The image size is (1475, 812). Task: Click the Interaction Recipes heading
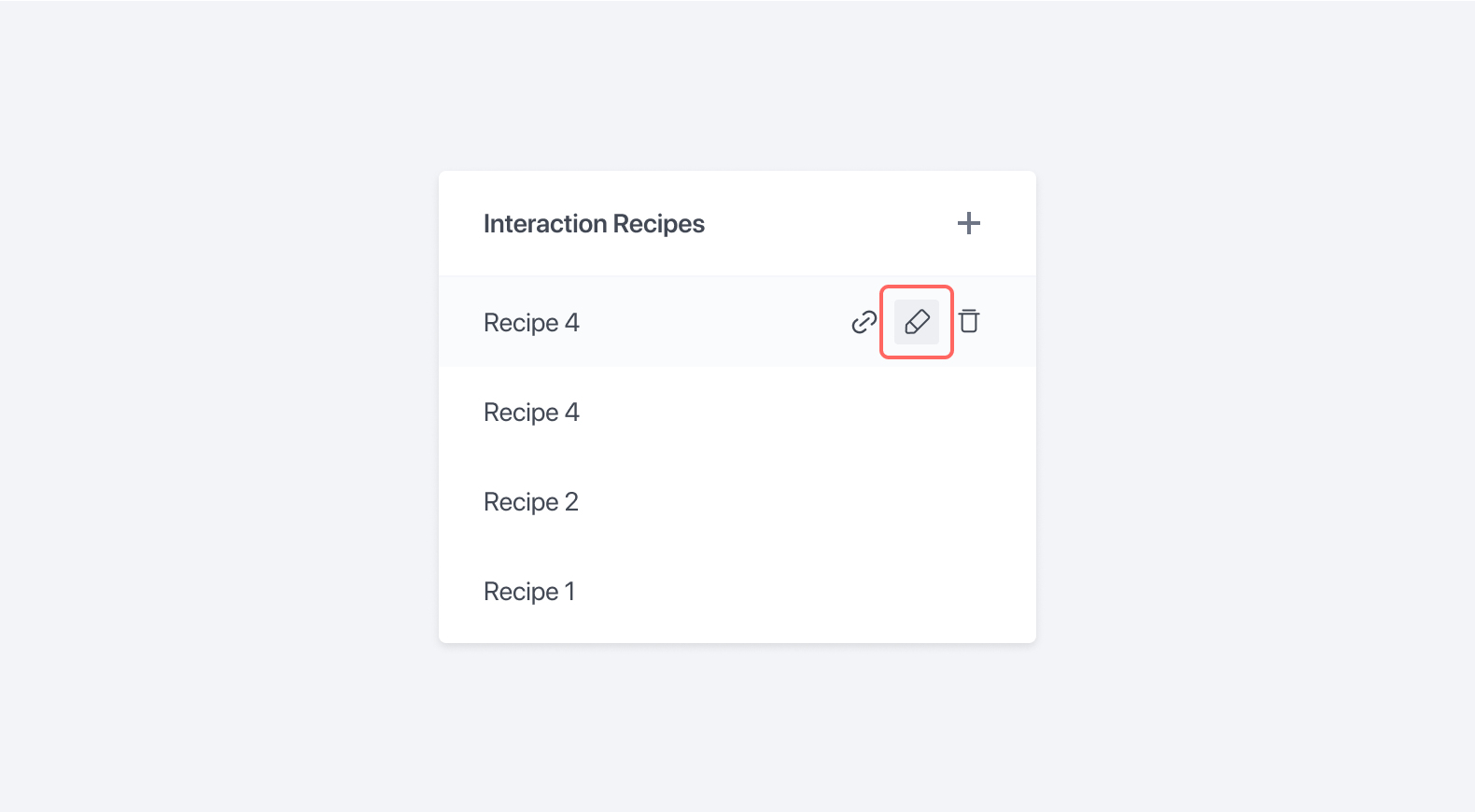[594, 224]
